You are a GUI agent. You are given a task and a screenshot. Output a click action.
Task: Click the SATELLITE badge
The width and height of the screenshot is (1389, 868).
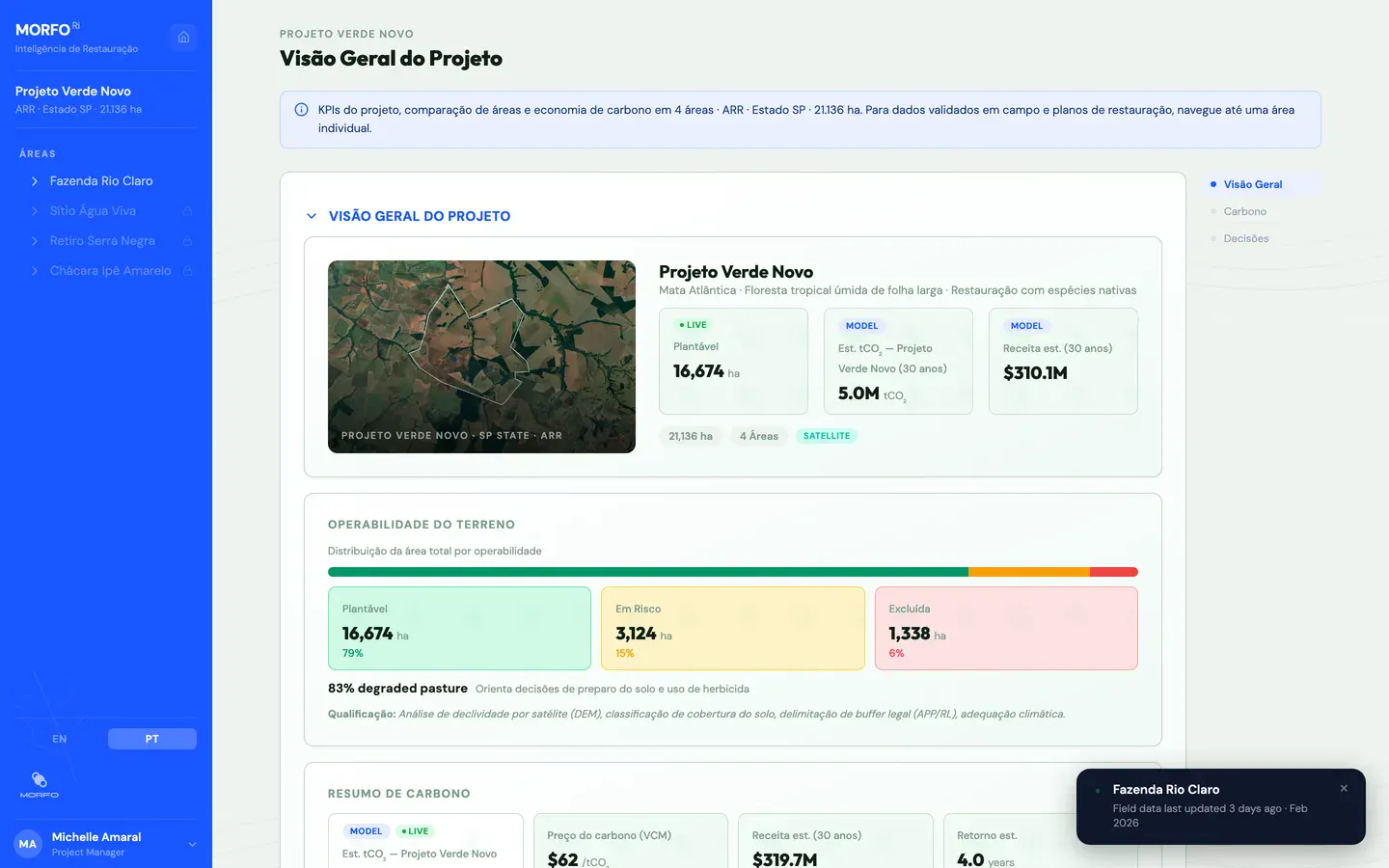pyautogui.click(x=827, y=436)
